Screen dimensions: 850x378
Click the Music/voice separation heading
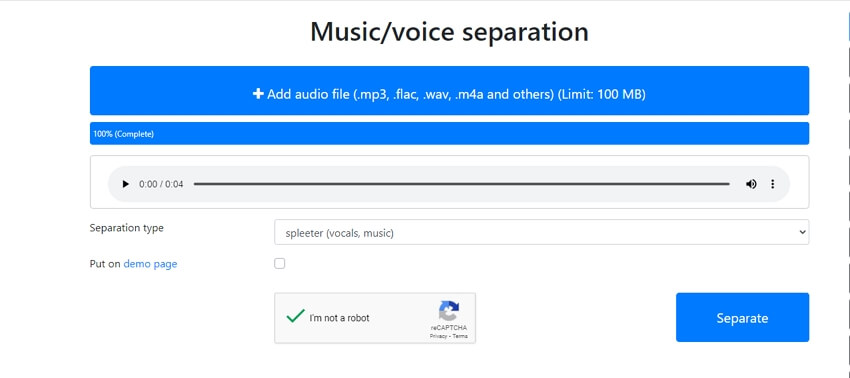tap(449, 31)
